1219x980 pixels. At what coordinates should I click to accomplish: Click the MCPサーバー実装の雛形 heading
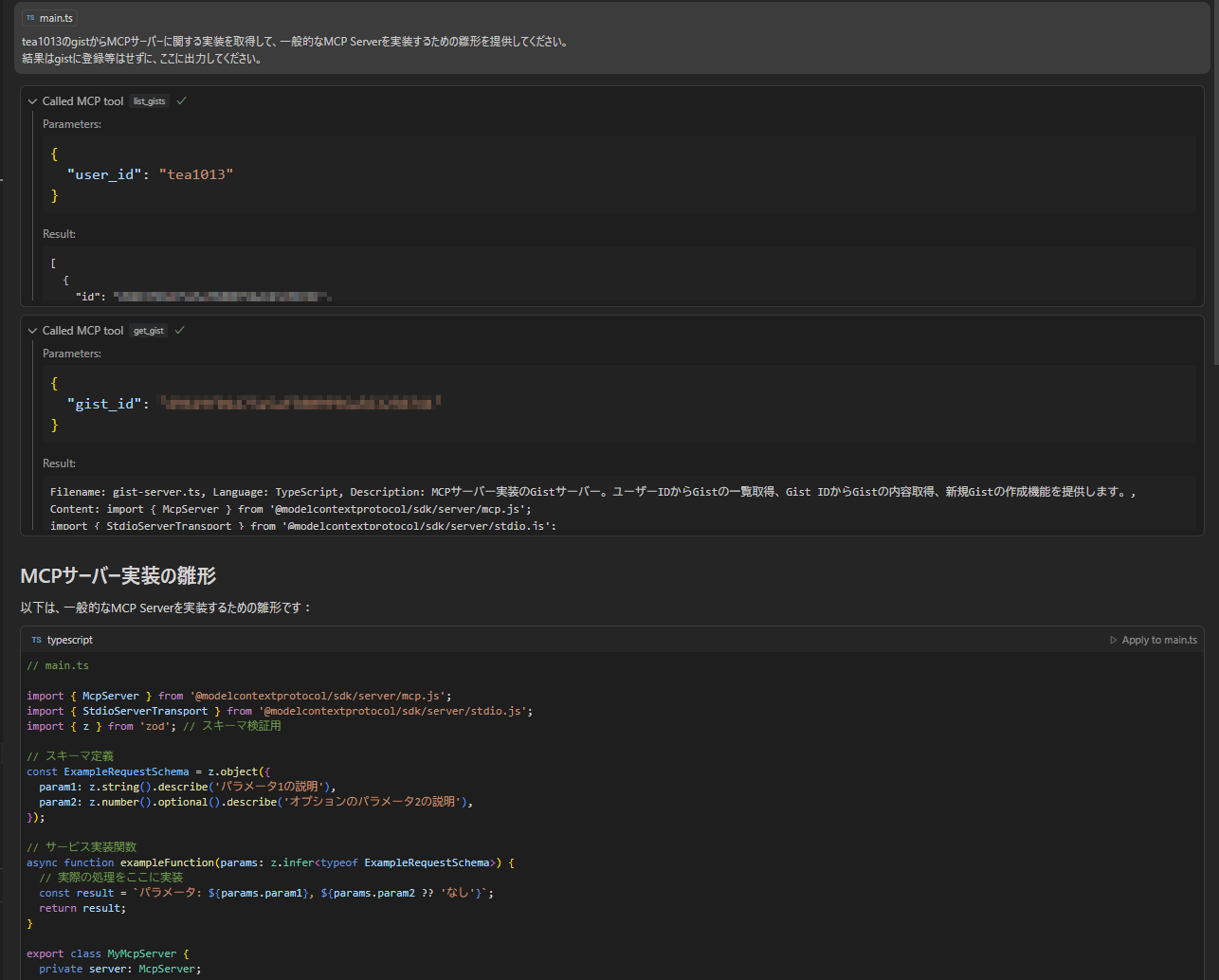[x=118, y=575]
